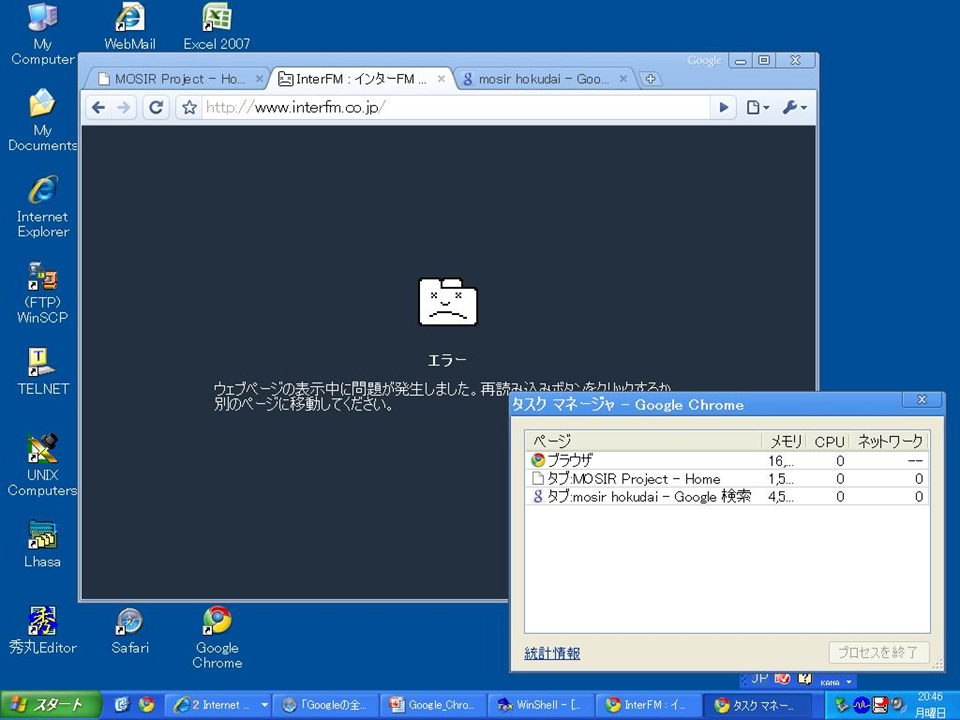Reload the InterFM page
The image size is (960, 720).
click(x=156, y=108)
